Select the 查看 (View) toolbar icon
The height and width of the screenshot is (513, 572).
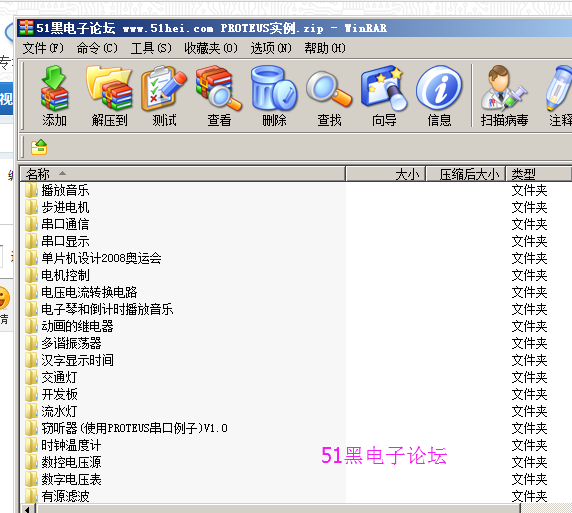coord(219,96)
